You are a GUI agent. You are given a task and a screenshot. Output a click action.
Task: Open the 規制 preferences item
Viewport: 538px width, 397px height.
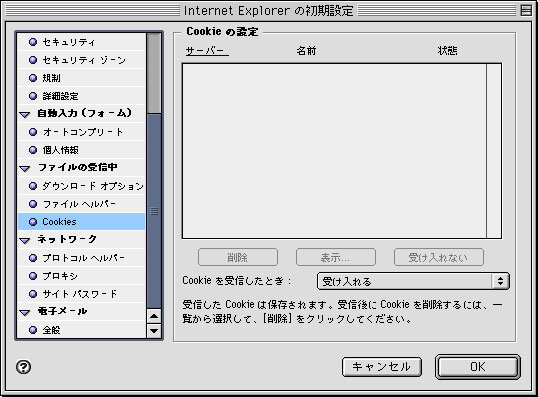[82, 78]
